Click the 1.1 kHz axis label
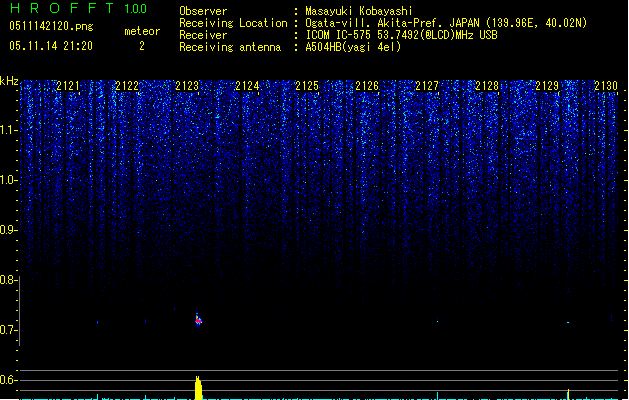 [x=8, y=130]
